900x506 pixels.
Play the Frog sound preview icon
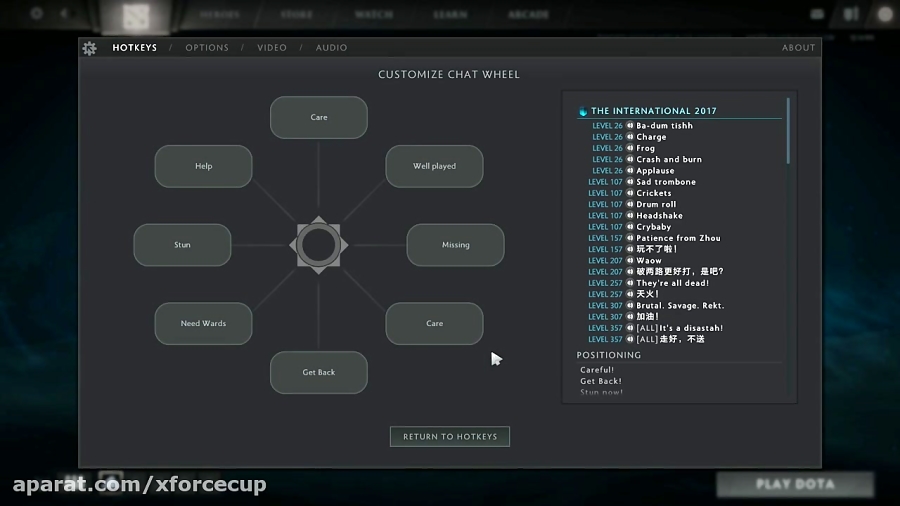coord(630,148)
